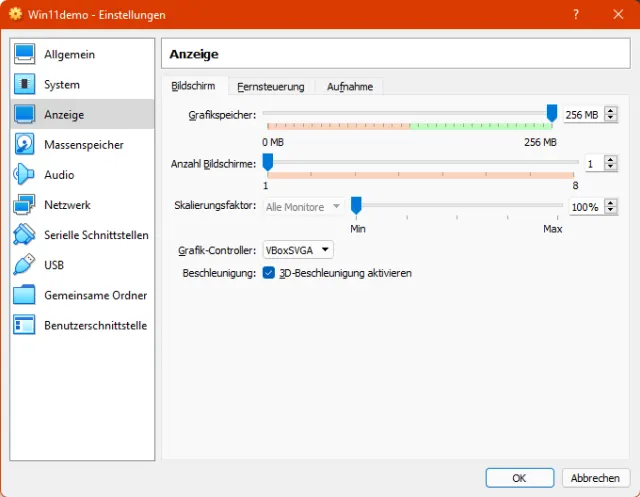Open Gemeinsame Ordner folder icon

tap(25, 295)
